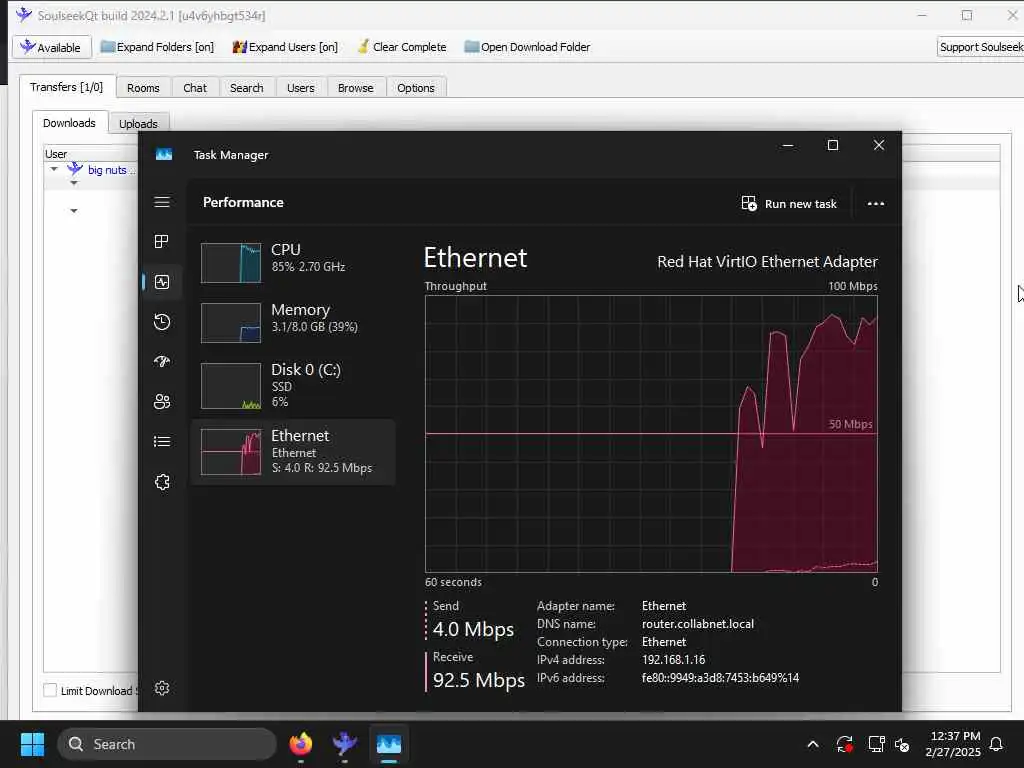Open Users page icon in sidebar
1024x768 pixels.
pos(162,402)
